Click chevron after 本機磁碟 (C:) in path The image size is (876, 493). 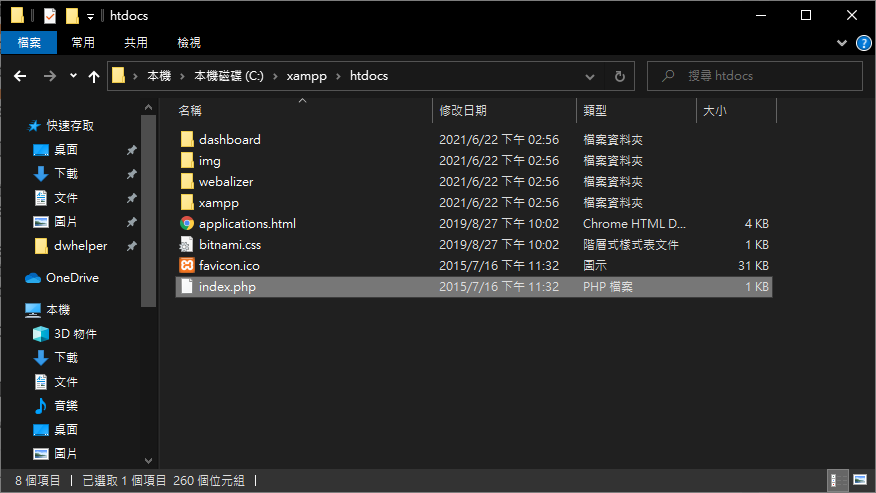(x=275, y=76)
